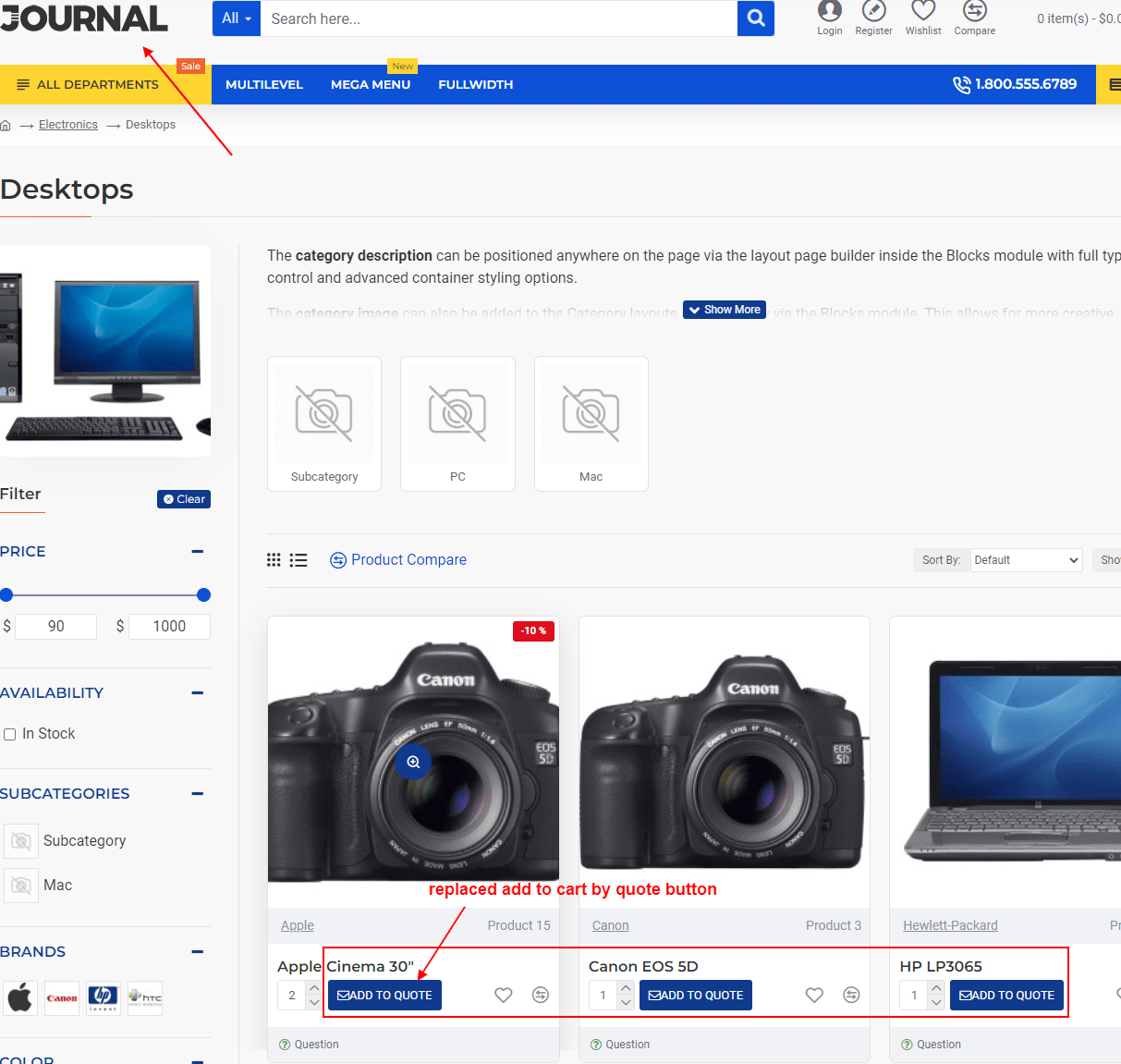This screenshot has width=1121, height=1064.
Task: Click the Hewlett-Packard manufacturer link
Action: [950, 925]
